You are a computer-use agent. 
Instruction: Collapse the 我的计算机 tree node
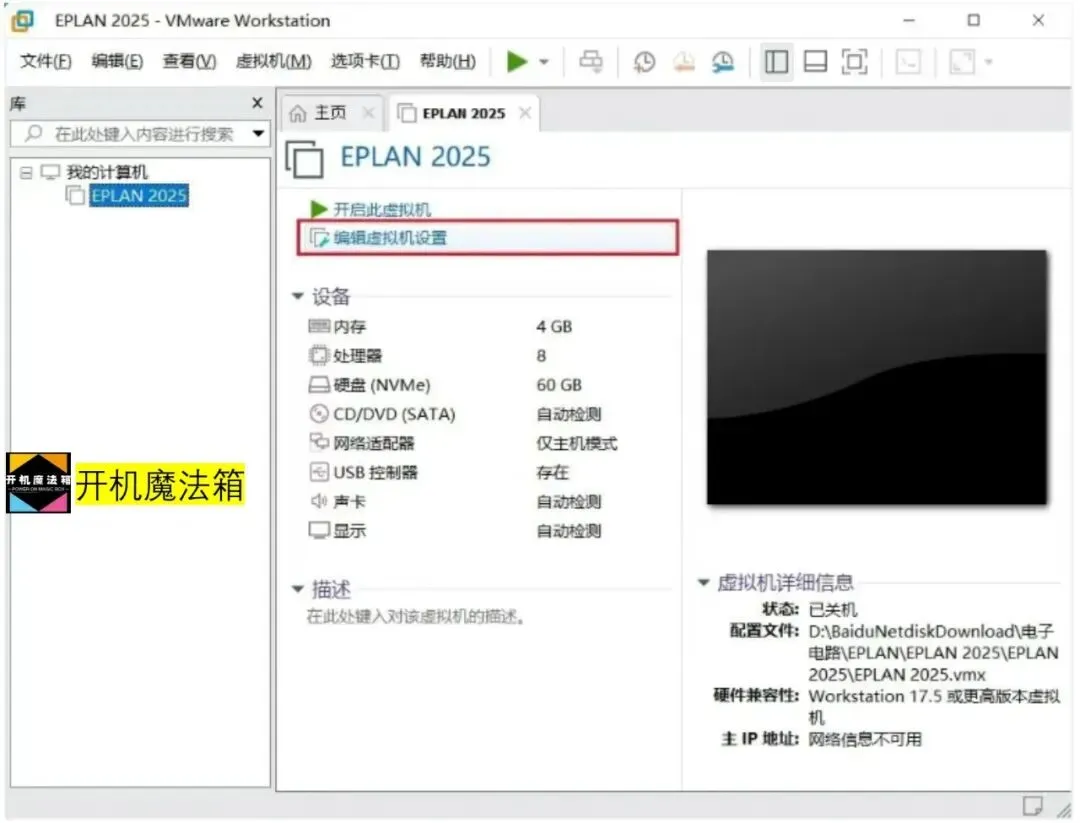[x=26, y=172]
